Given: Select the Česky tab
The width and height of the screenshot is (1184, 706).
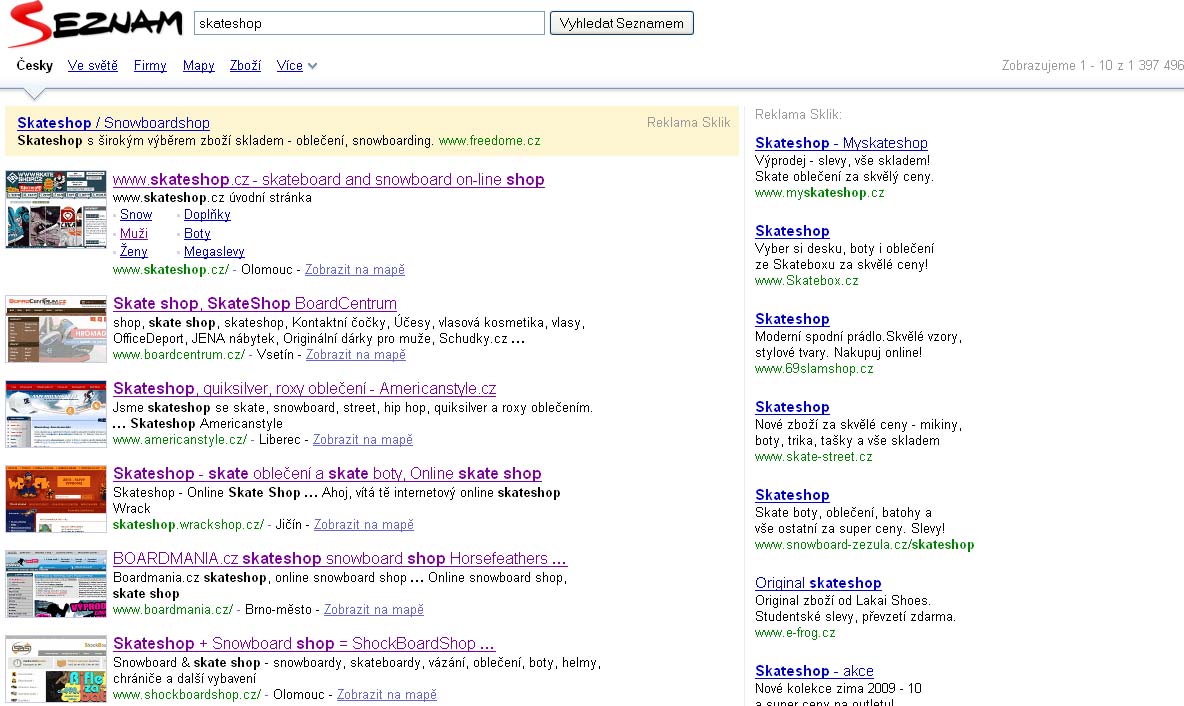Looking at the screenshot, I should click(x=35, y=66).
